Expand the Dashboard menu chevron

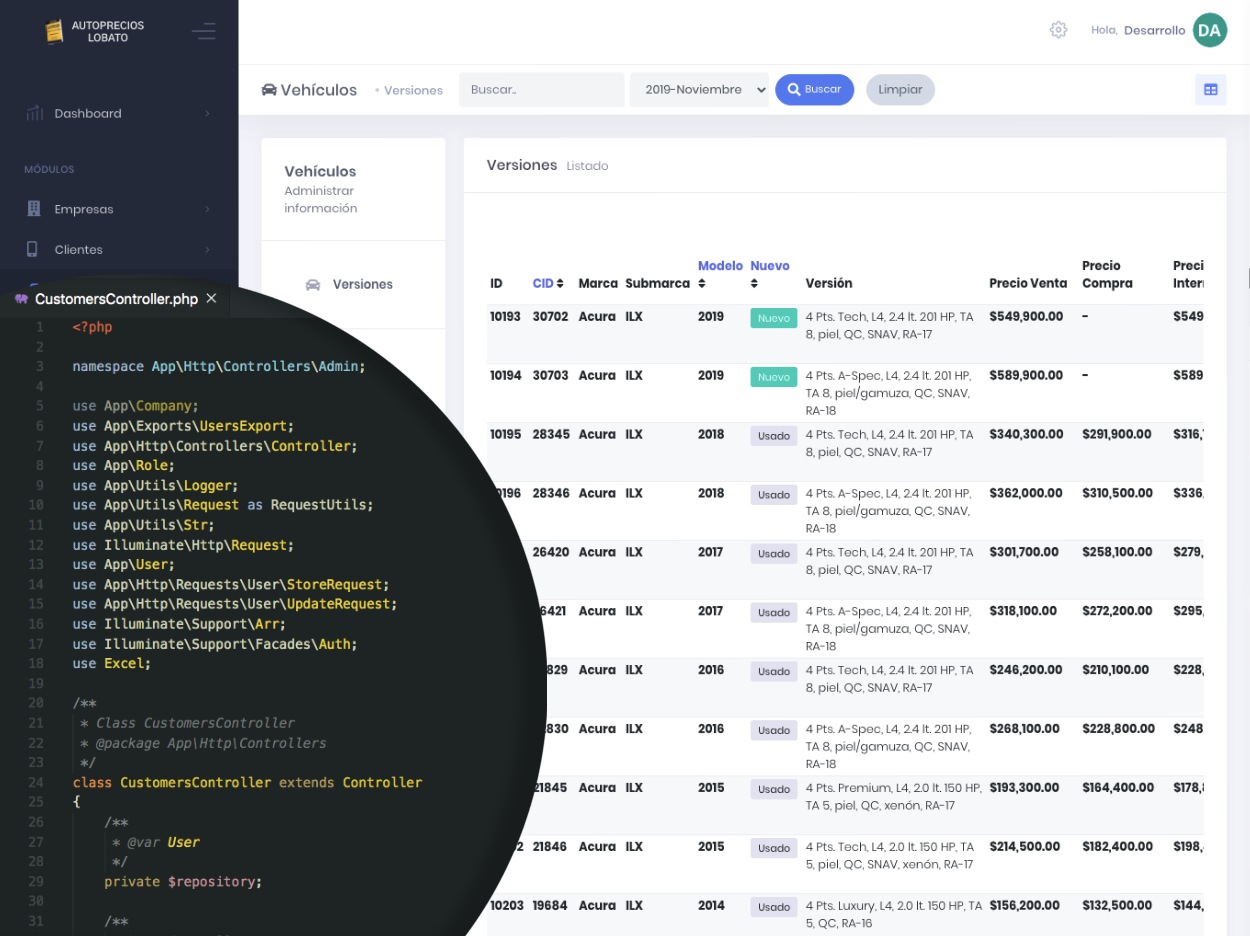click(x=208, y=114)
